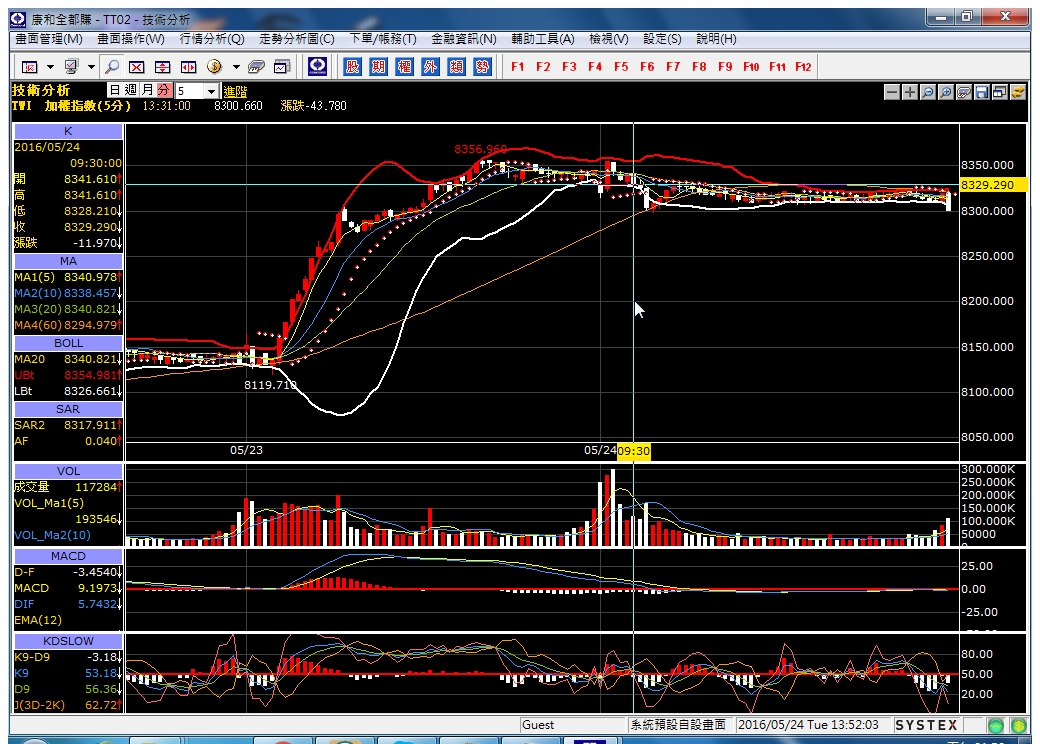Click the BOLL indicator panel header
The height and width of the screenshot is (744, 1040).
[68, 343]
